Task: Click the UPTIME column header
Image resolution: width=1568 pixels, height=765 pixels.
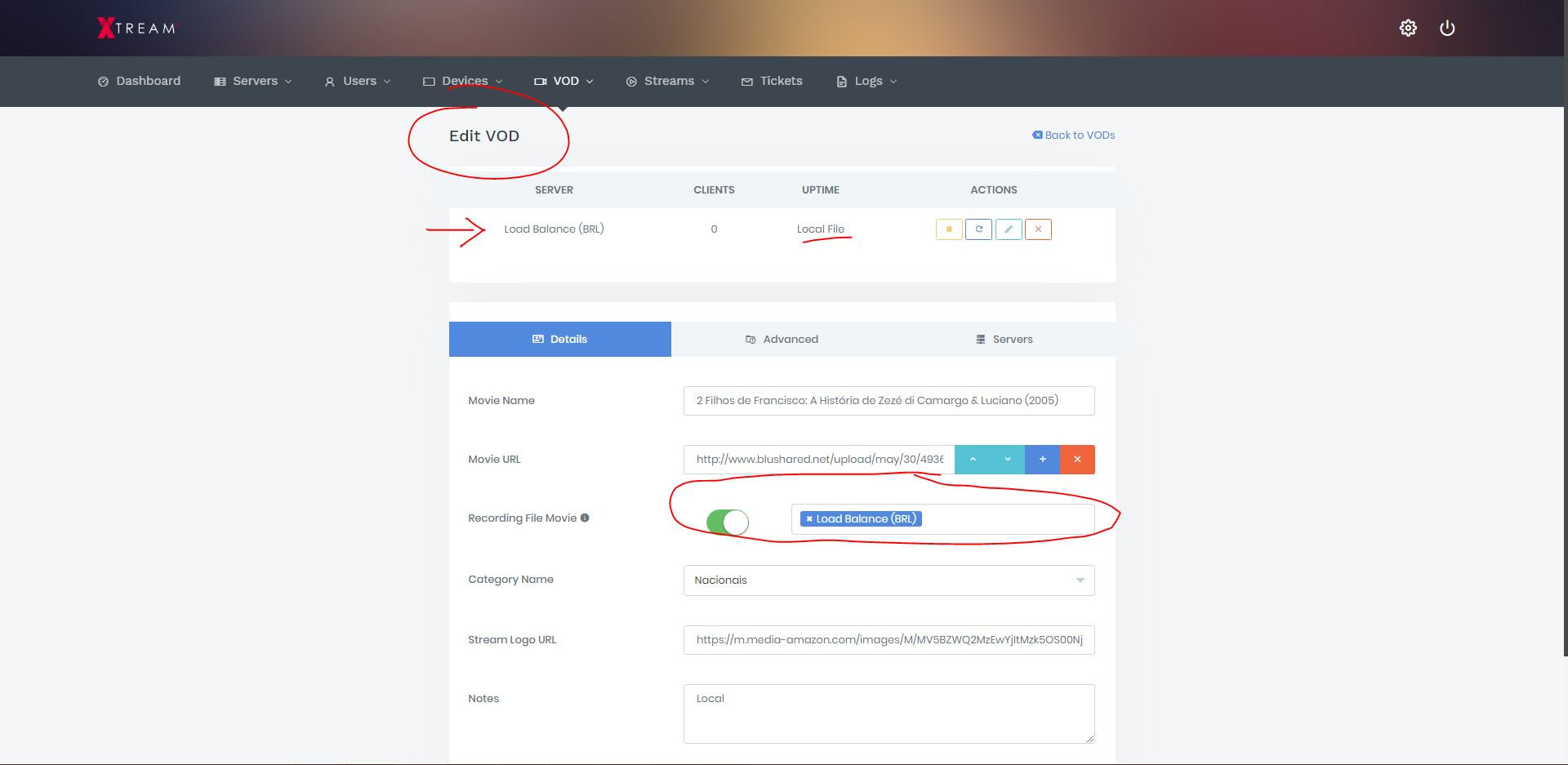Action: pyautogui.click(x=820, y=190)
